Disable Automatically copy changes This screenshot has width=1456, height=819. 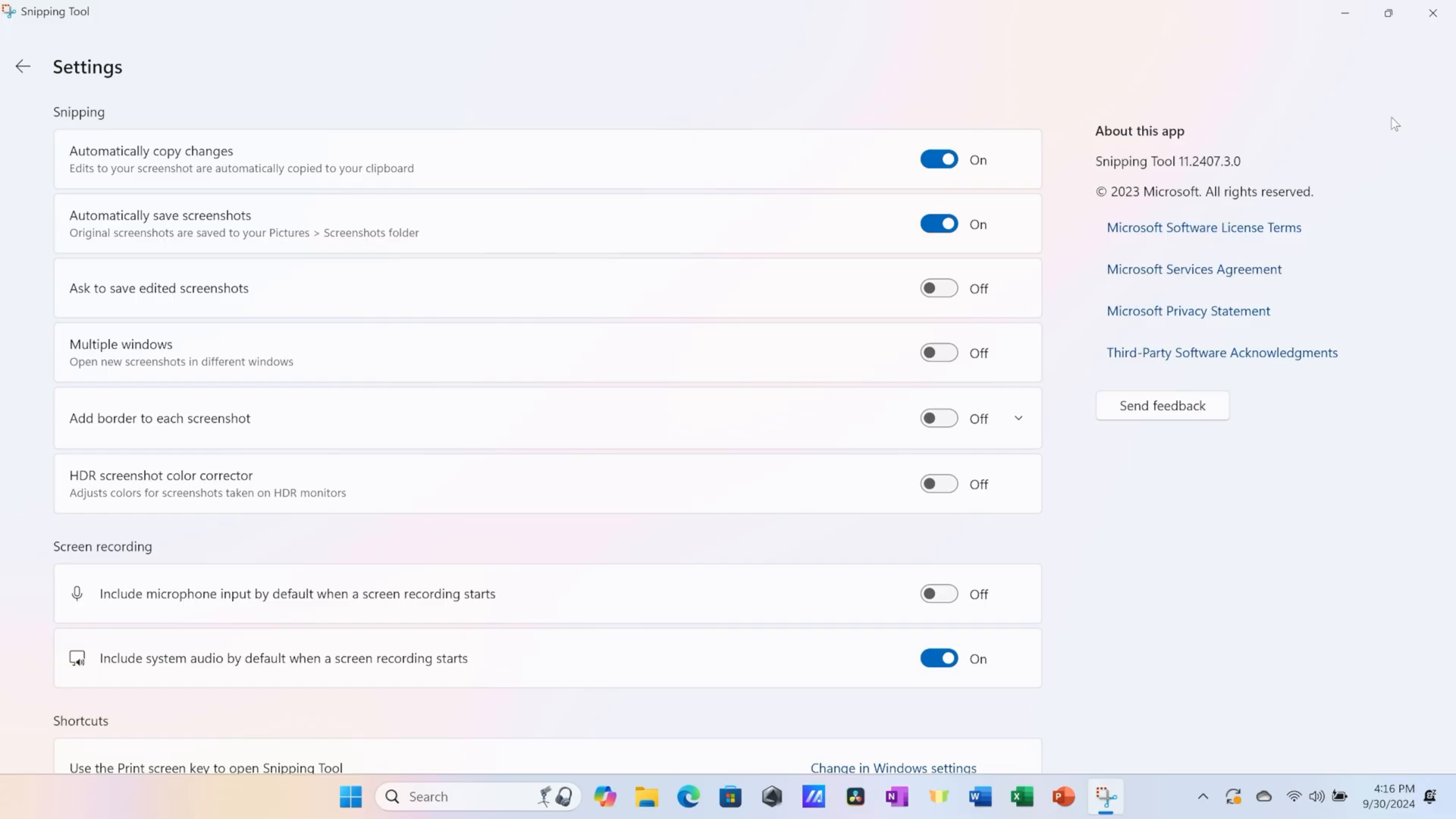pos(939,158)
